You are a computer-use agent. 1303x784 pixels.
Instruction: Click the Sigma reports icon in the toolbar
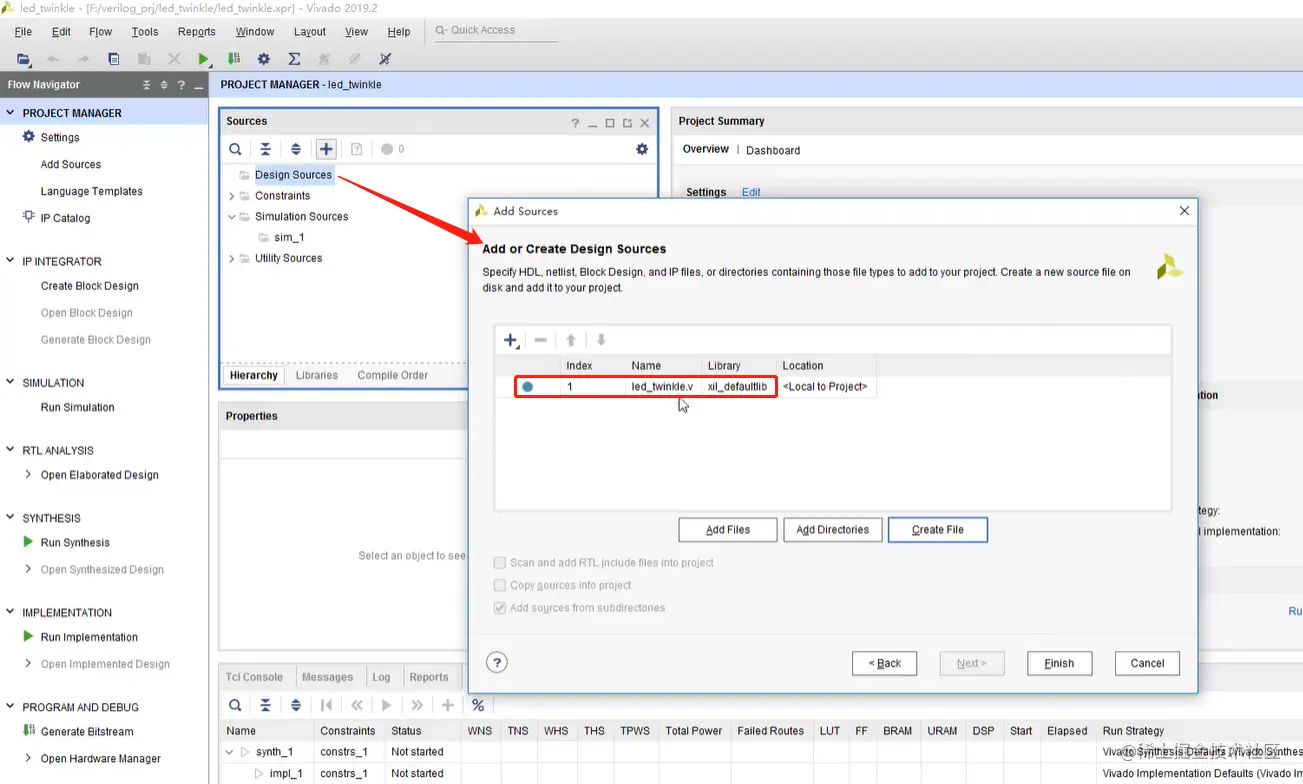pos(294,59)
